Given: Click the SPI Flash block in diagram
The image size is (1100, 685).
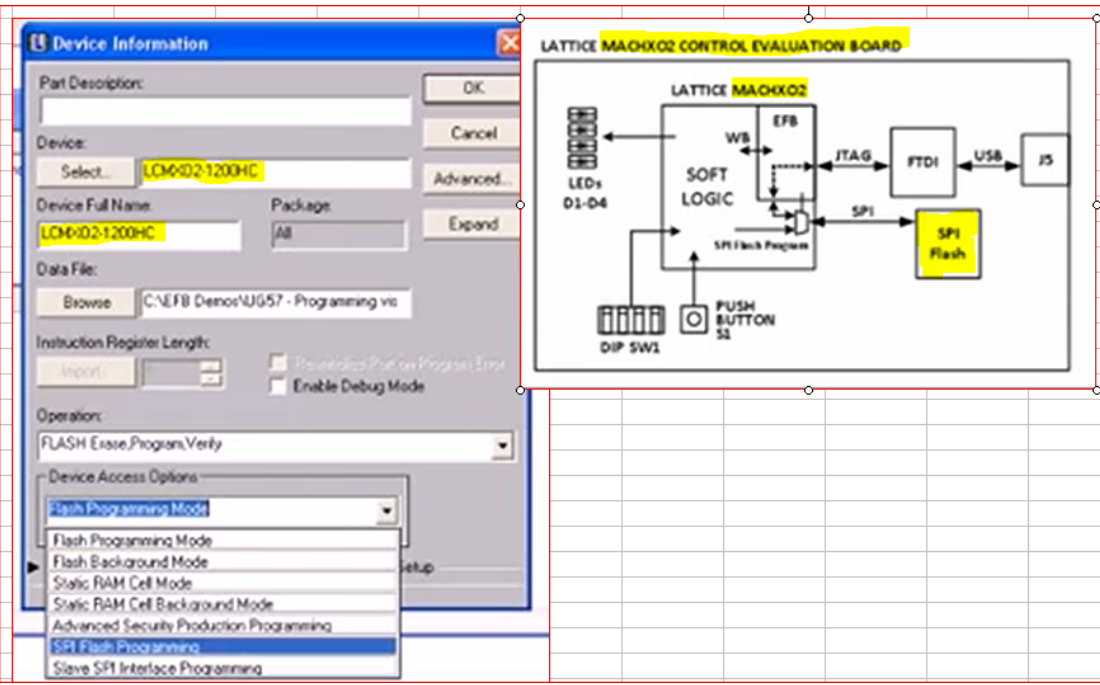Looking at the screenshot, I should coord(948,244).
